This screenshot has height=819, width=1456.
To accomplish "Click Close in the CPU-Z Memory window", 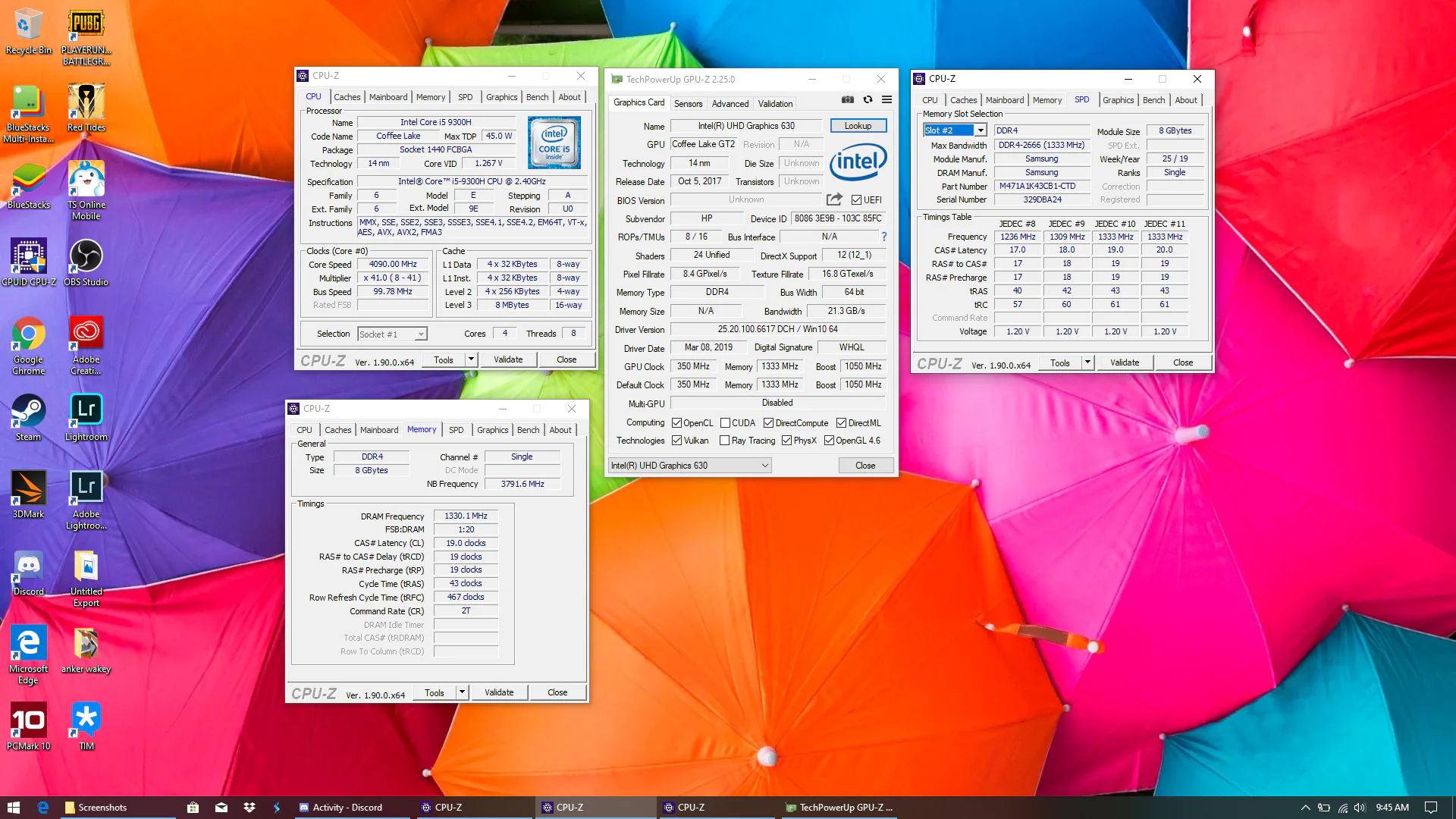I will pyautogui.click(x=557, y=692).
